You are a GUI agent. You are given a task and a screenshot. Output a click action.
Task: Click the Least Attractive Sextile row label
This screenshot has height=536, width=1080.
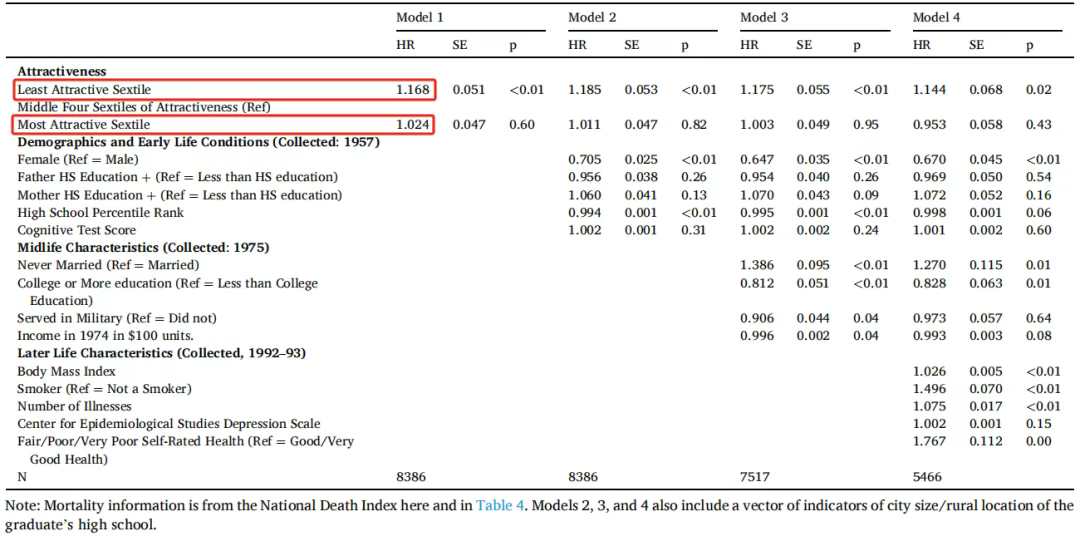[84, 90]
